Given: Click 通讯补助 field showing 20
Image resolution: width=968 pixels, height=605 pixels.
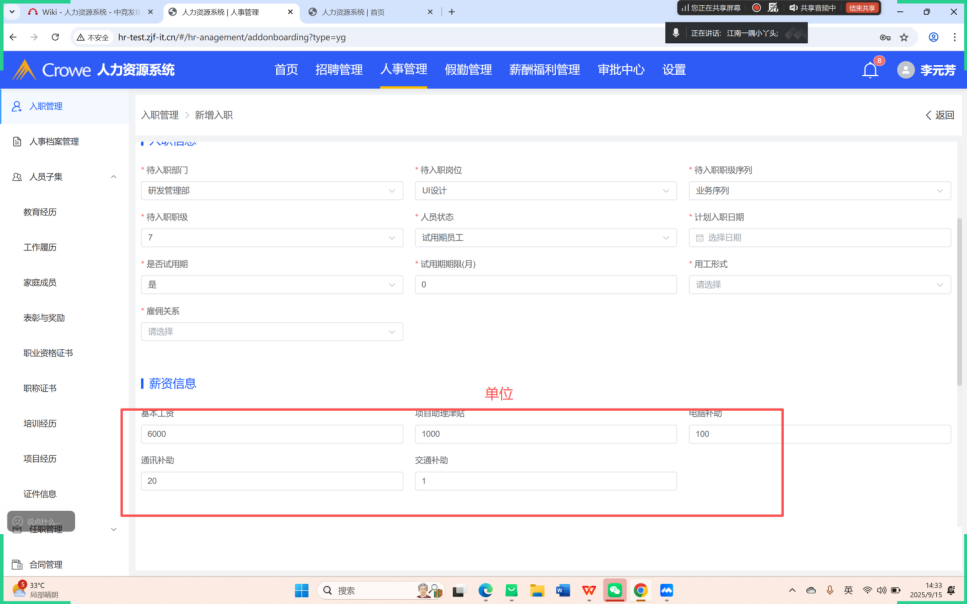Looking at the screenshot, I should (x=272, y=481).
